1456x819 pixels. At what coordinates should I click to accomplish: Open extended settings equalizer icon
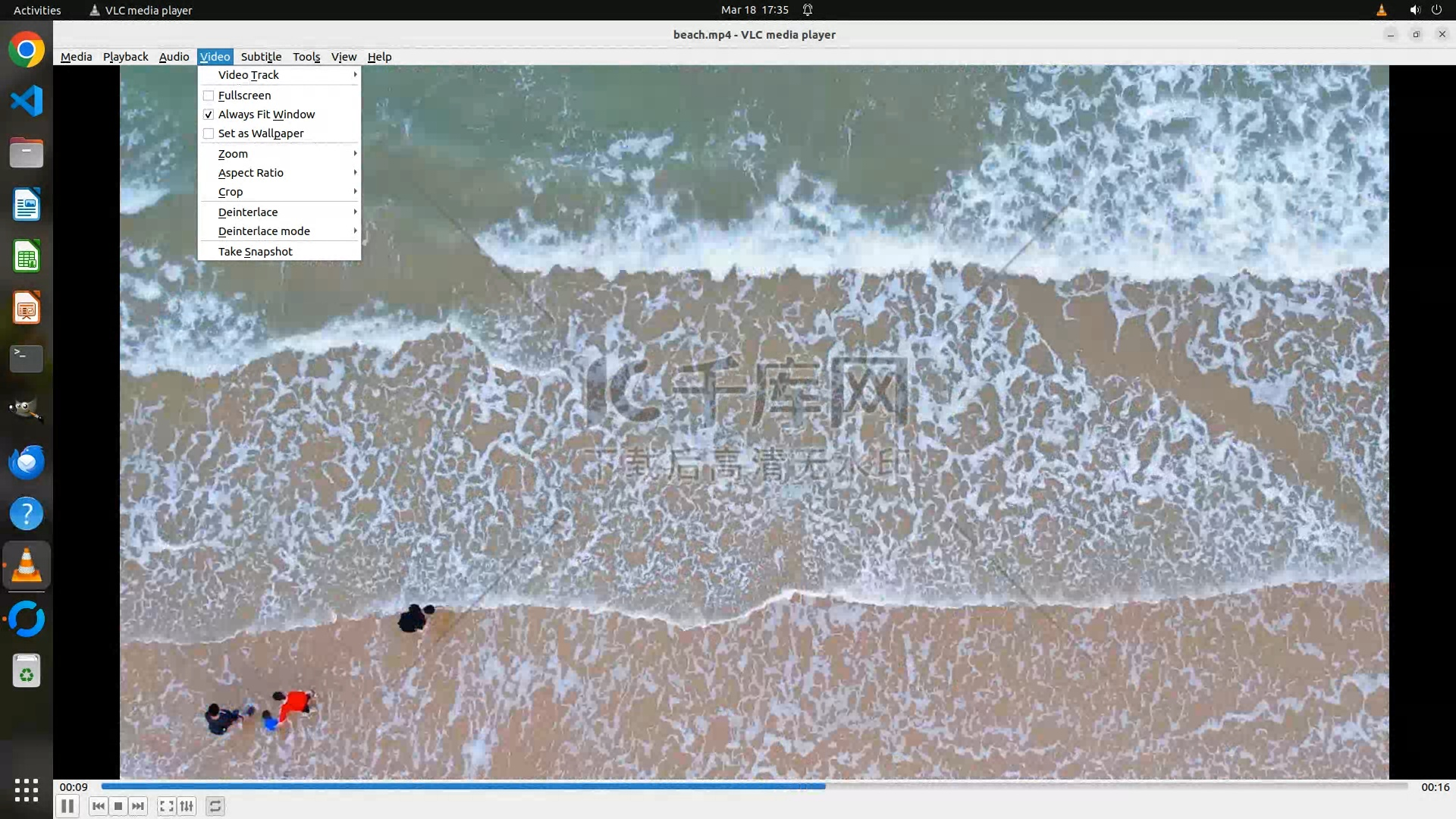[x=187, y=806]
